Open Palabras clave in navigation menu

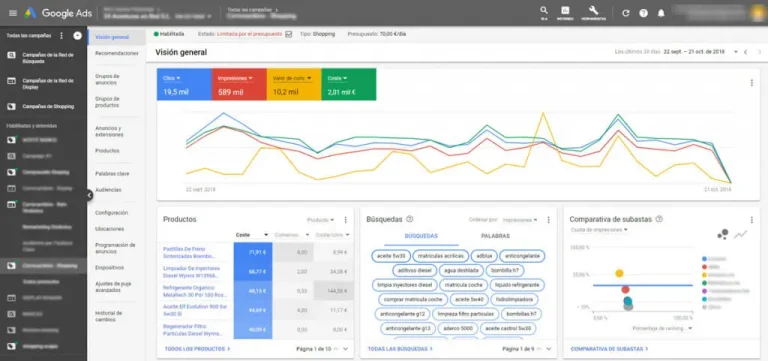(x=112, y=173)
